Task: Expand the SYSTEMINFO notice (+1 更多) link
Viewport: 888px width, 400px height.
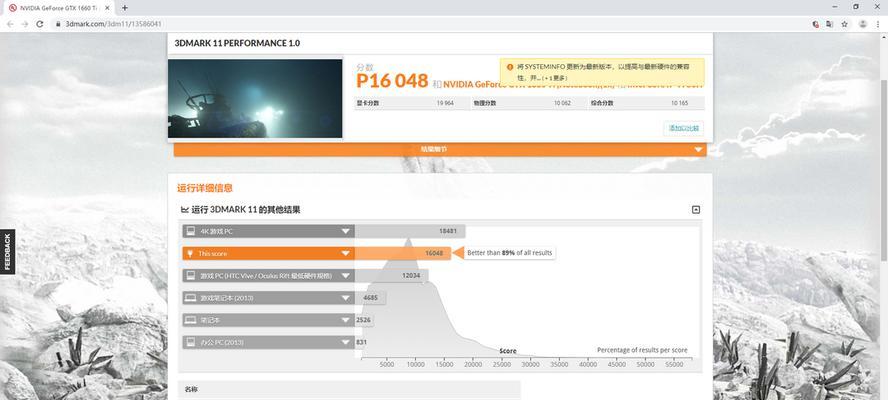Action: click(x=554, y=78)
